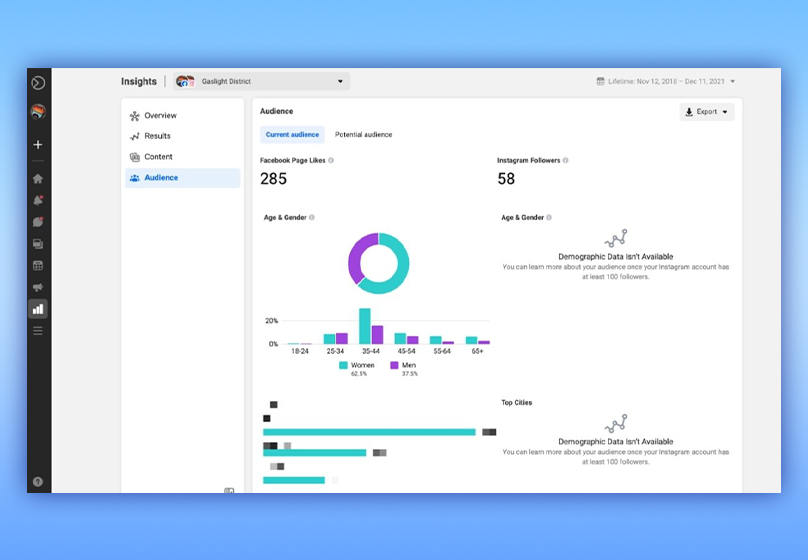
Task: Open the Lifetime date range dropdown
Action: coord(666,81)
